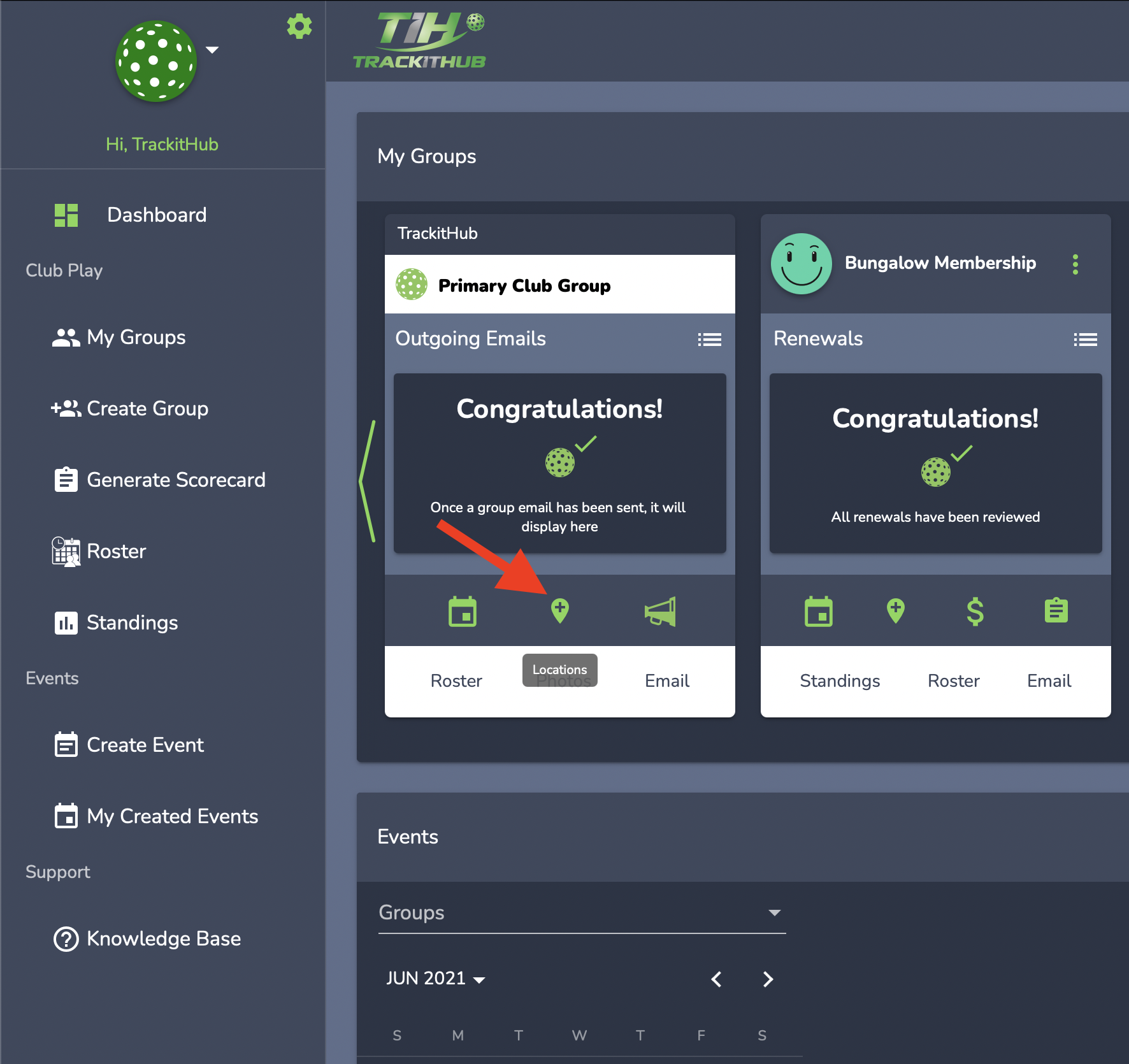Screen dimensions: 1129x1064
Task: Open settings with the green gear icon
Action: (299, 27)
